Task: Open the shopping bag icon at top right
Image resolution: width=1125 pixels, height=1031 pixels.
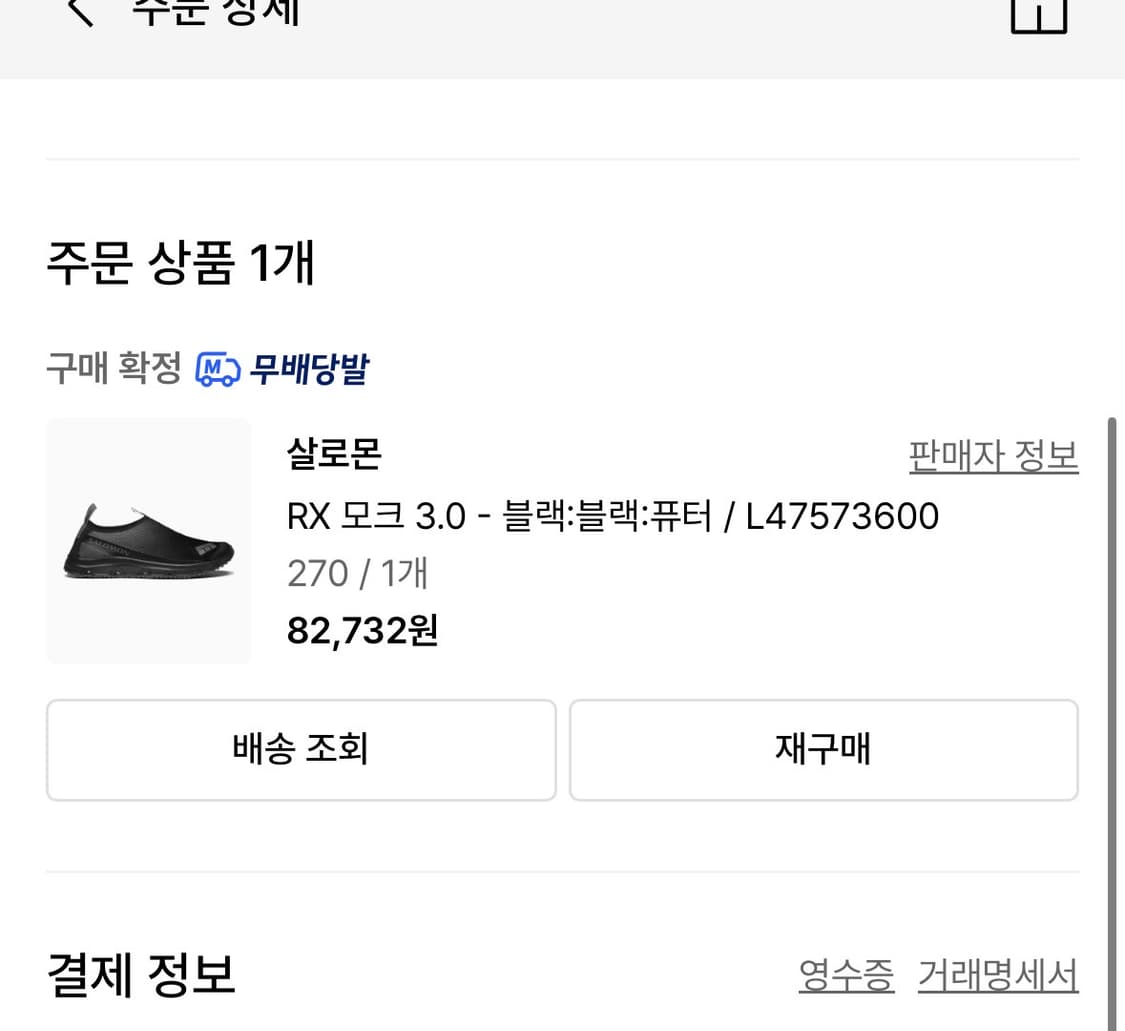Action: click(x=1039, y=15)
